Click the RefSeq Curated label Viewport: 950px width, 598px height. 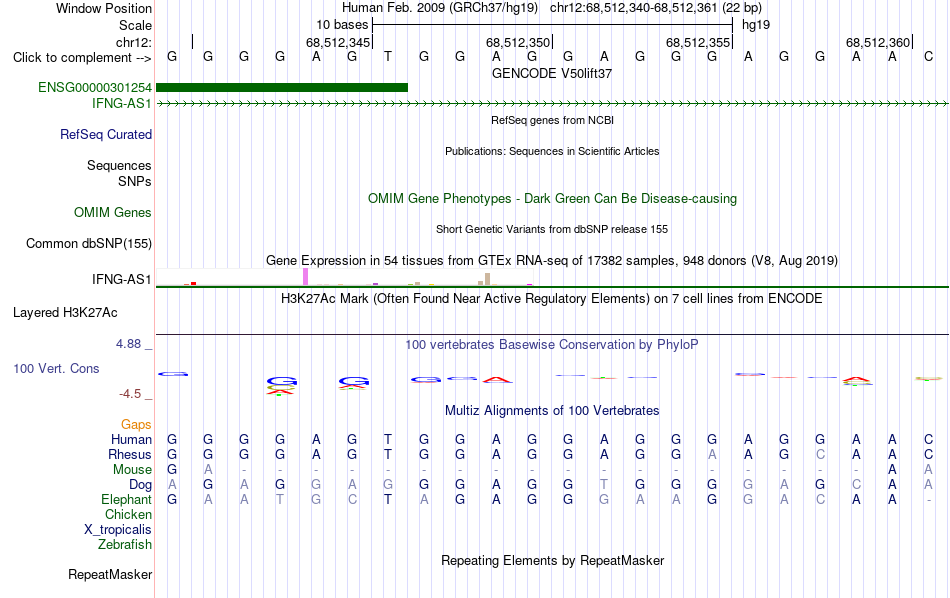(x=106, y=135)
